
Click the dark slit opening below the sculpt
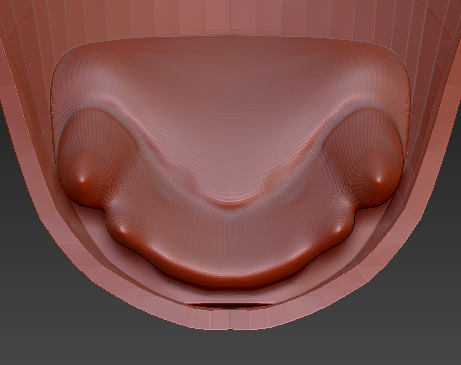click(x=231, y=305)
